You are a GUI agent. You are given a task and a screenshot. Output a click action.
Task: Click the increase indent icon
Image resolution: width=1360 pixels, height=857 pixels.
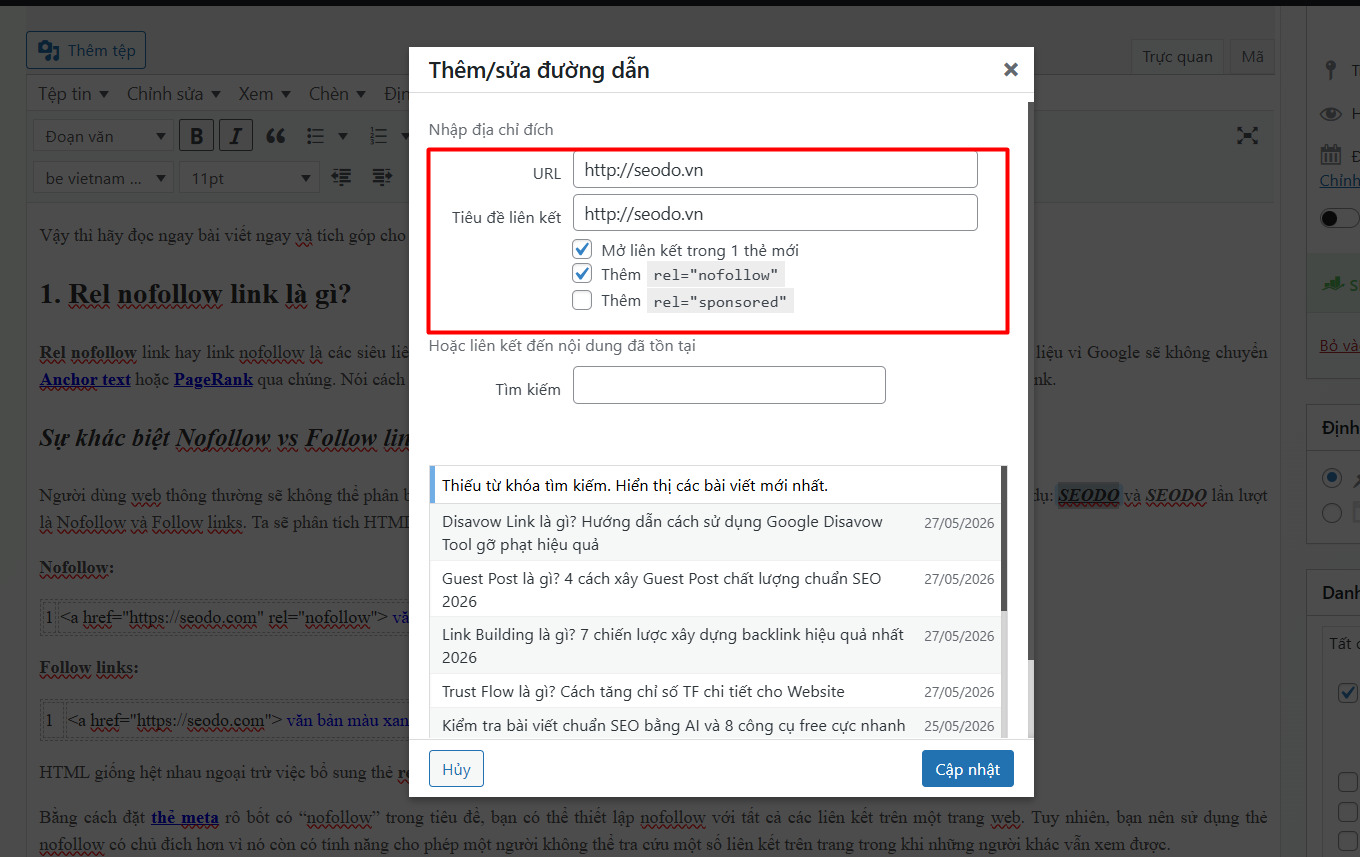coord(382,177)
